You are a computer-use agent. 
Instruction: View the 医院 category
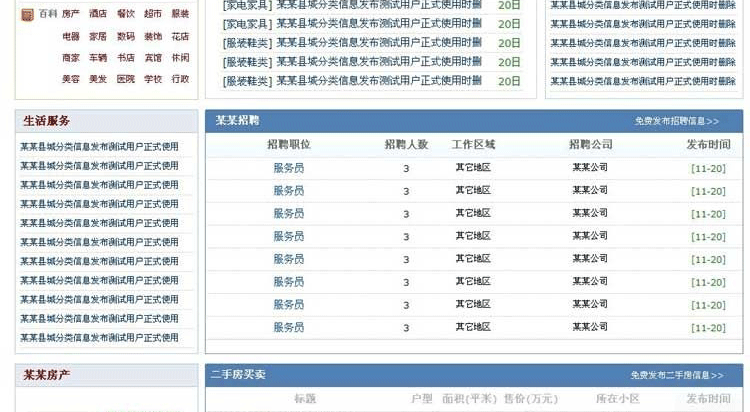[126, 79]
